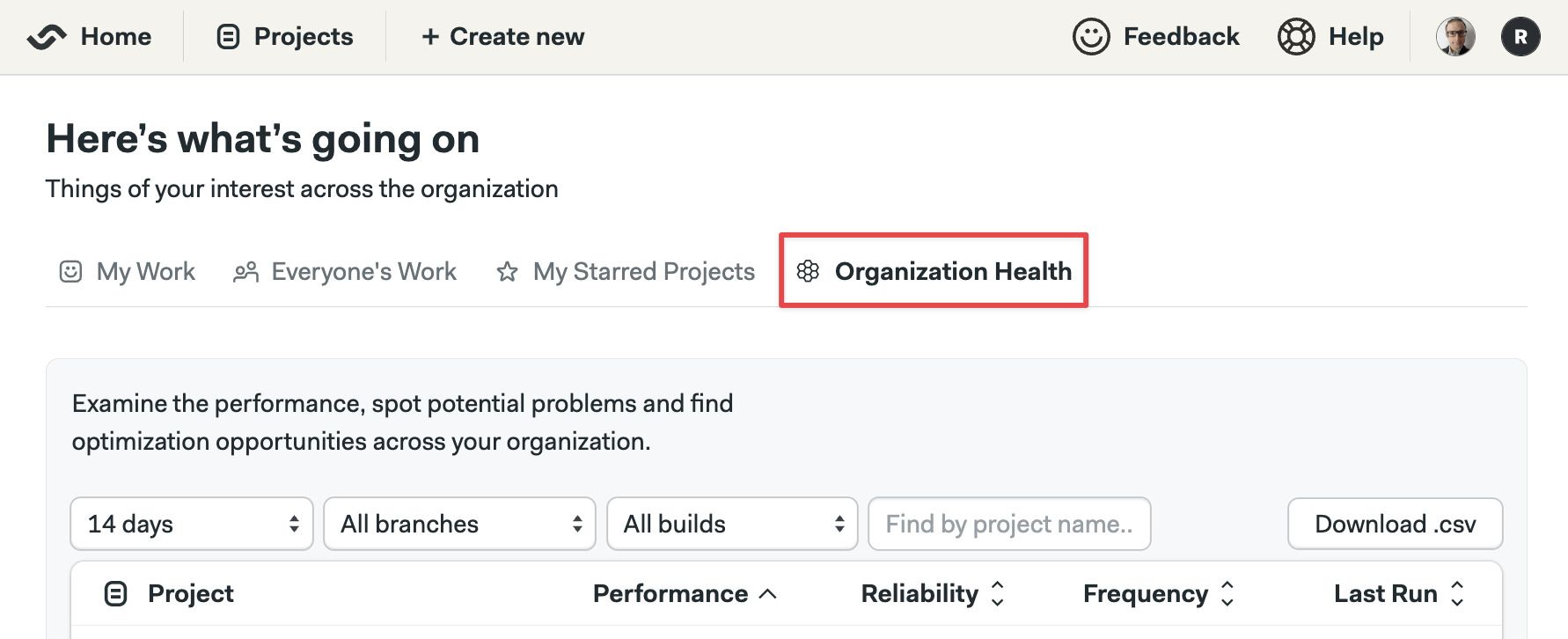Viewport: 1568px width, 639px height.
Task: Open the My Starred Projects tab
Action: coord(643,271)
